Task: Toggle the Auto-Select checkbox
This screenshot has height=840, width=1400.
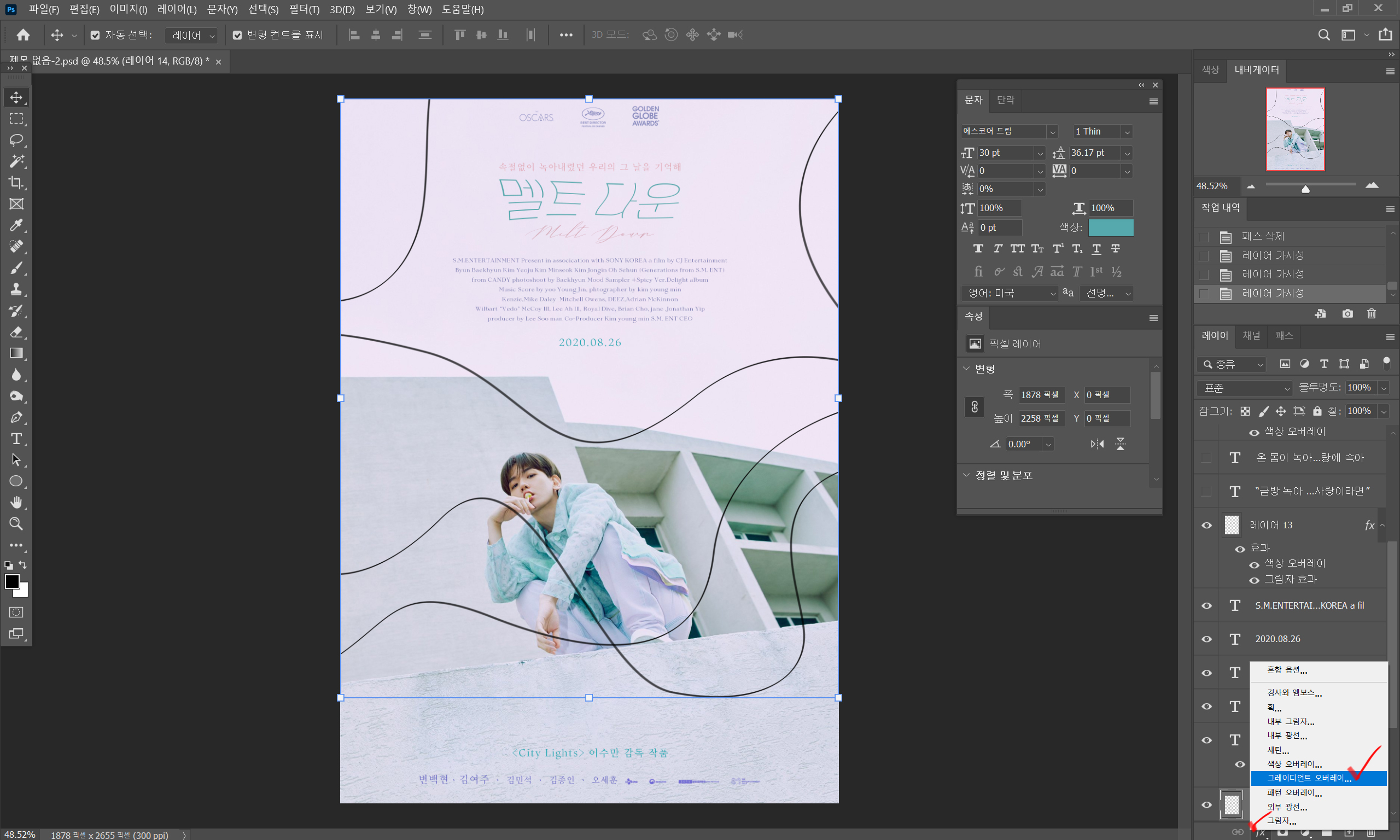Action: (x=95, y=35)
